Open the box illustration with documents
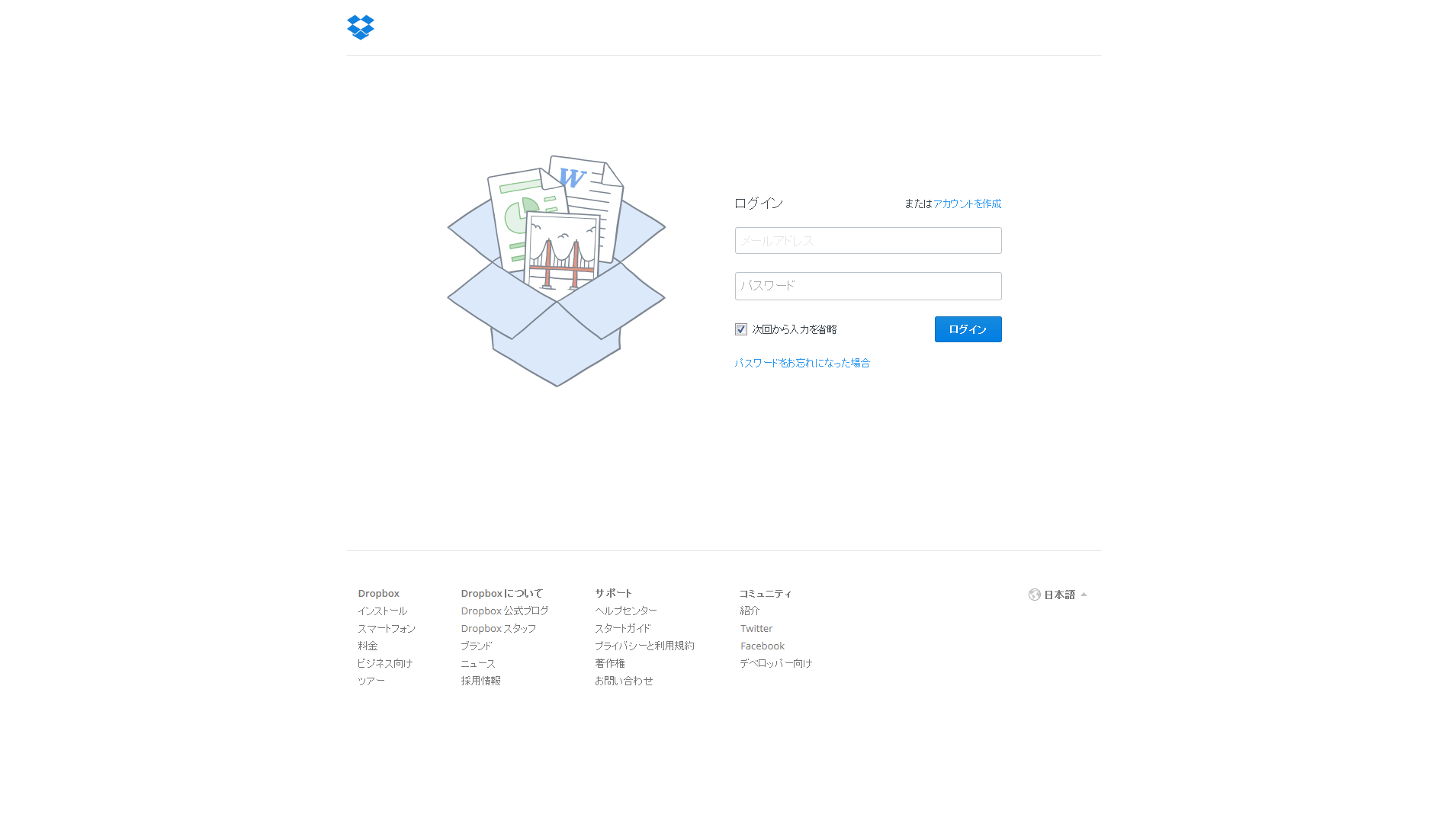Viewport: 1448px width, 840px height. [x=557, y=271]
